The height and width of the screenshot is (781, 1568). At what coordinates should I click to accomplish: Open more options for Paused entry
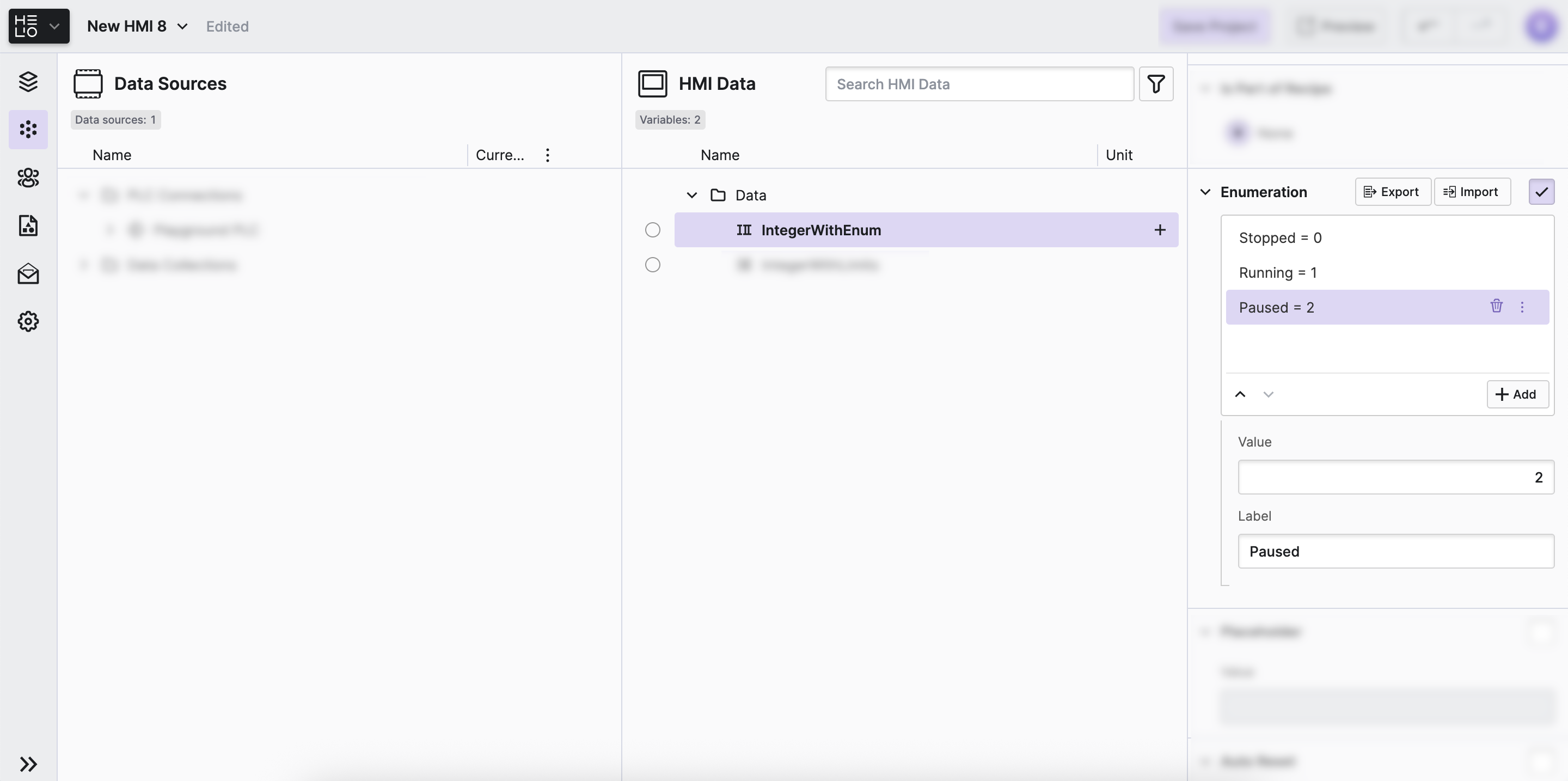pyautogui.click(x=1522, y=307)
